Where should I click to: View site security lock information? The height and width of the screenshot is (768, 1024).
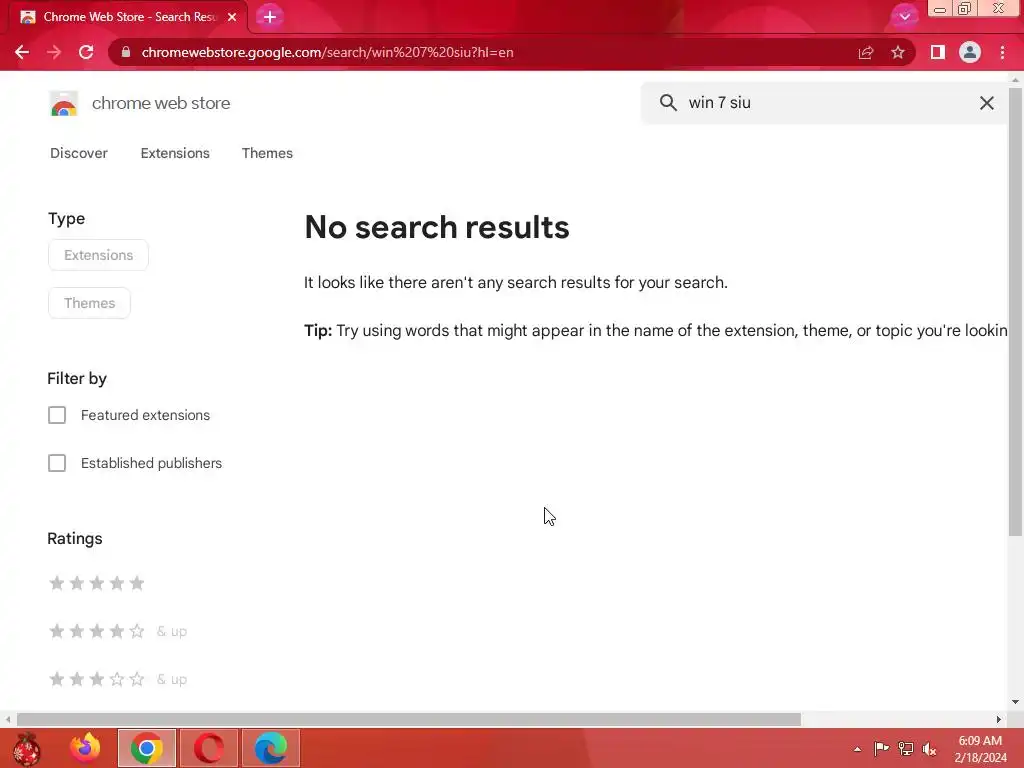[x=126, y=52]
